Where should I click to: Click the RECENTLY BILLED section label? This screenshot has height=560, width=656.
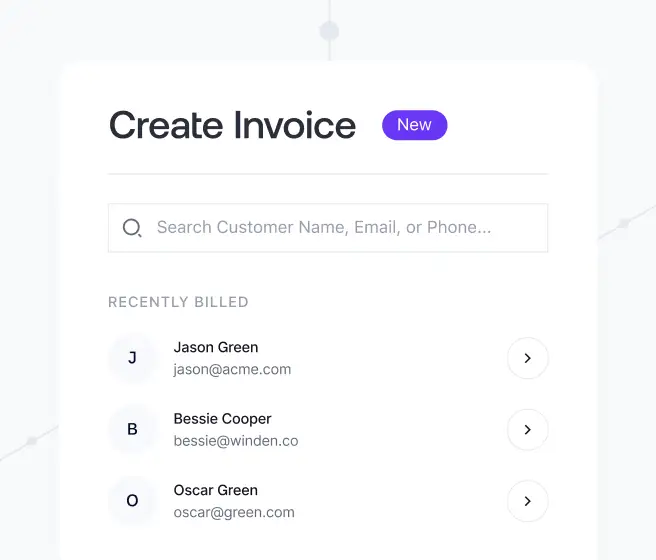click(x=178, y=302)
